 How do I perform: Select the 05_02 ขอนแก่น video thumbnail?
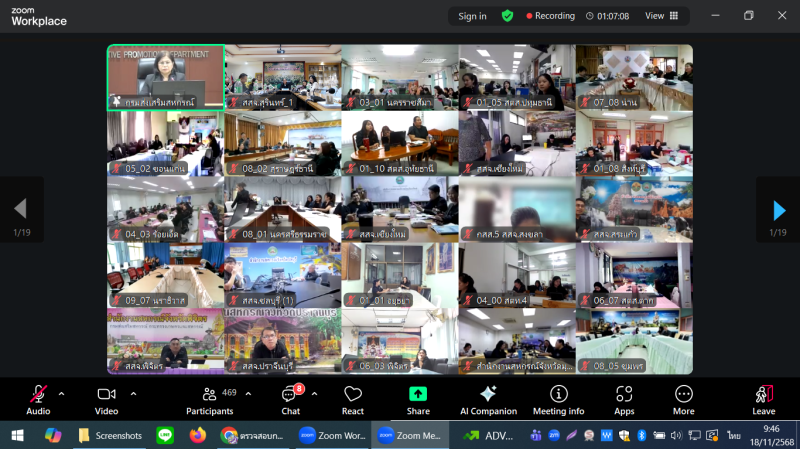[x=165, y=143]
